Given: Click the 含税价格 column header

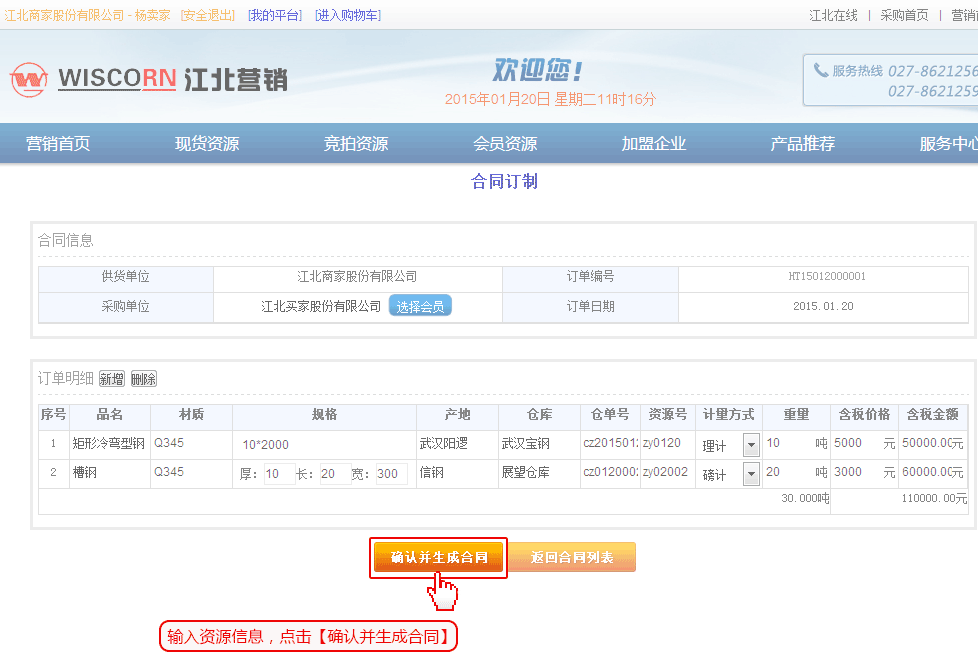Looking at the screenshot, I should point(864,415).
